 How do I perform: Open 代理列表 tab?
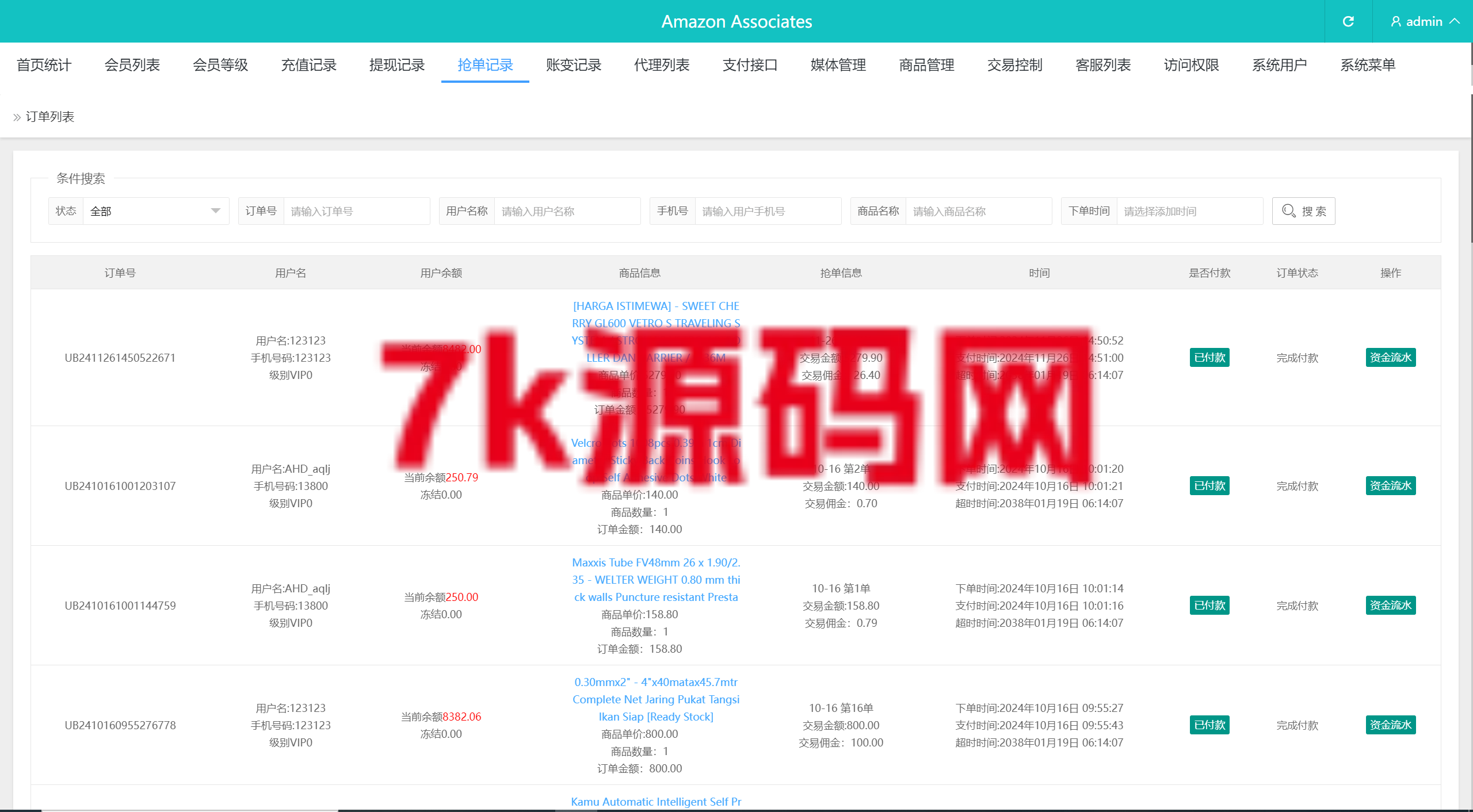[662, 65]
